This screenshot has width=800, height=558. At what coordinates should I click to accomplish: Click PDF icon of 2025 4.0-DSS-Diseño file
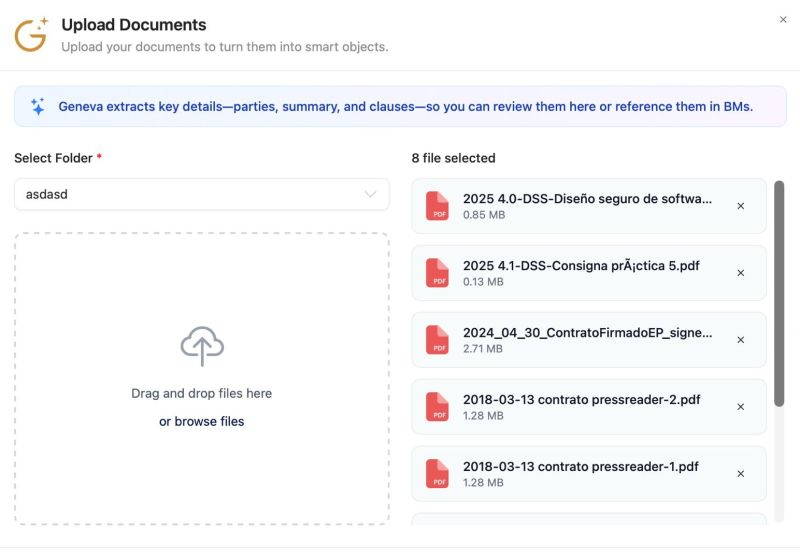tap(437, 206)
